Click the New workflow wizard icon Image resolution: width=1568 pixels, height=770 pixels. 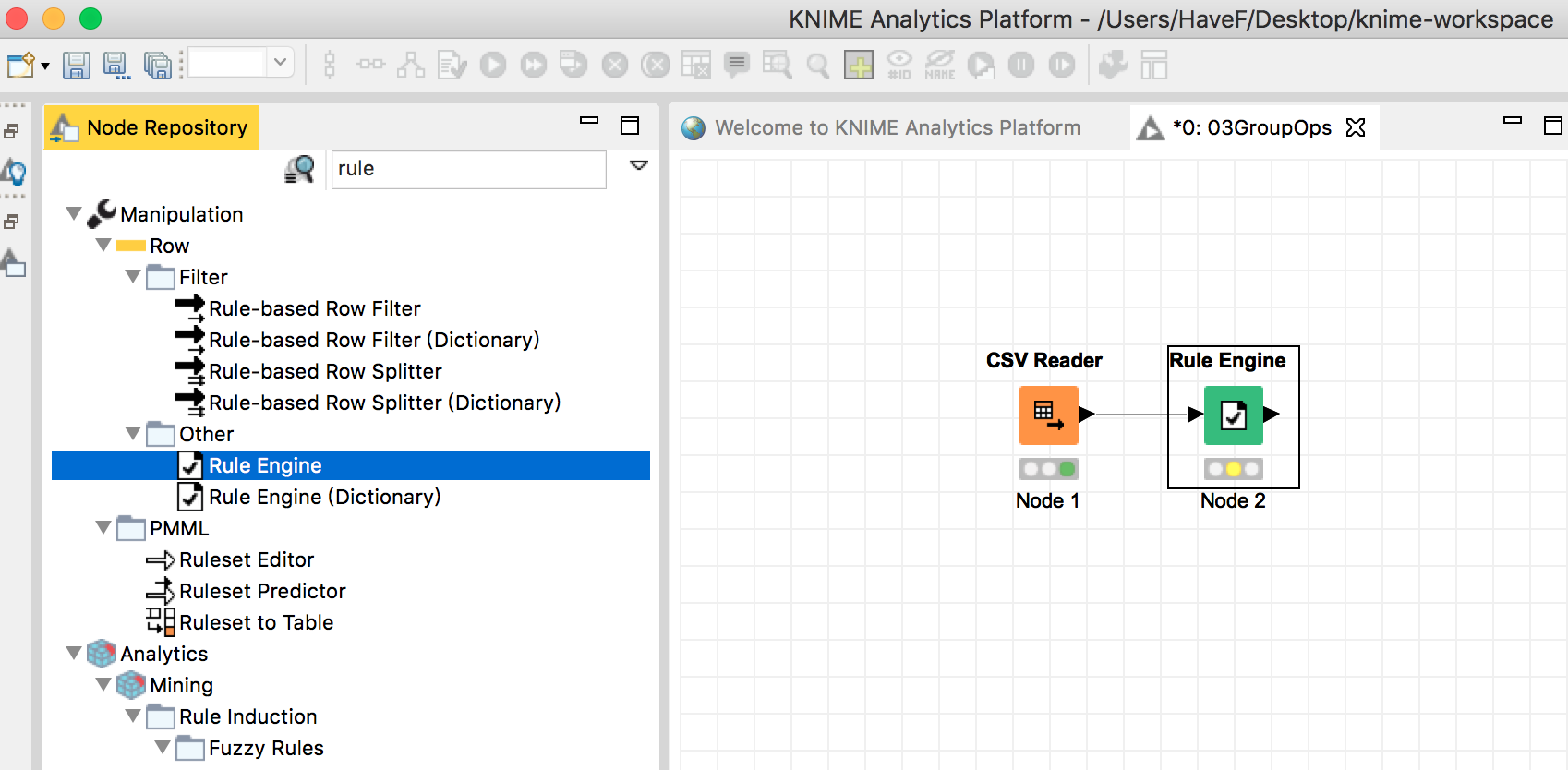[19, 66]
